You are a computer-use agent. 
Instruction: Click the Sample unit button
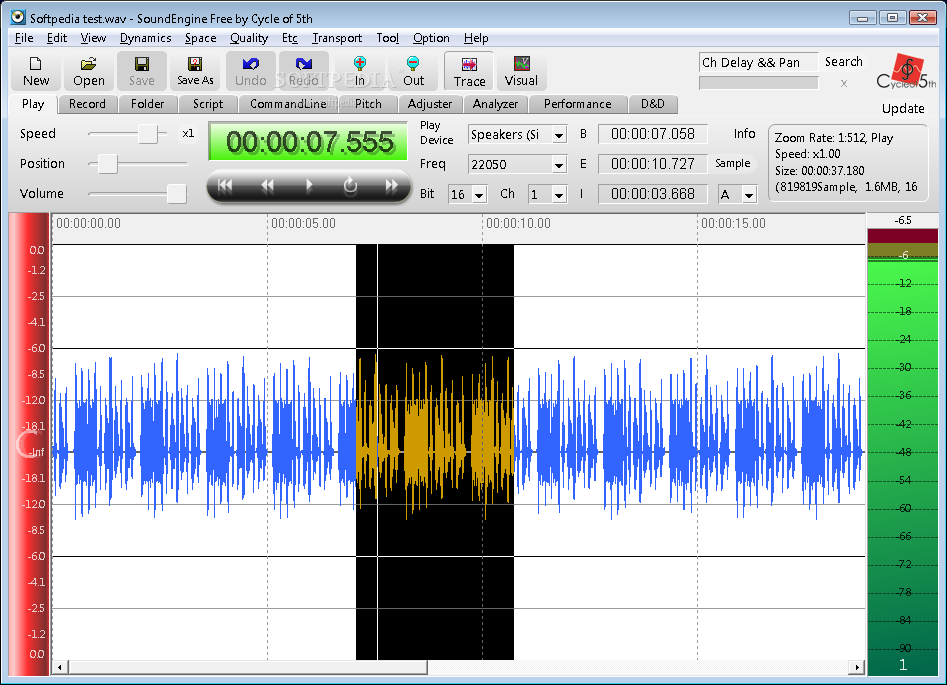(x=733, y=163)
